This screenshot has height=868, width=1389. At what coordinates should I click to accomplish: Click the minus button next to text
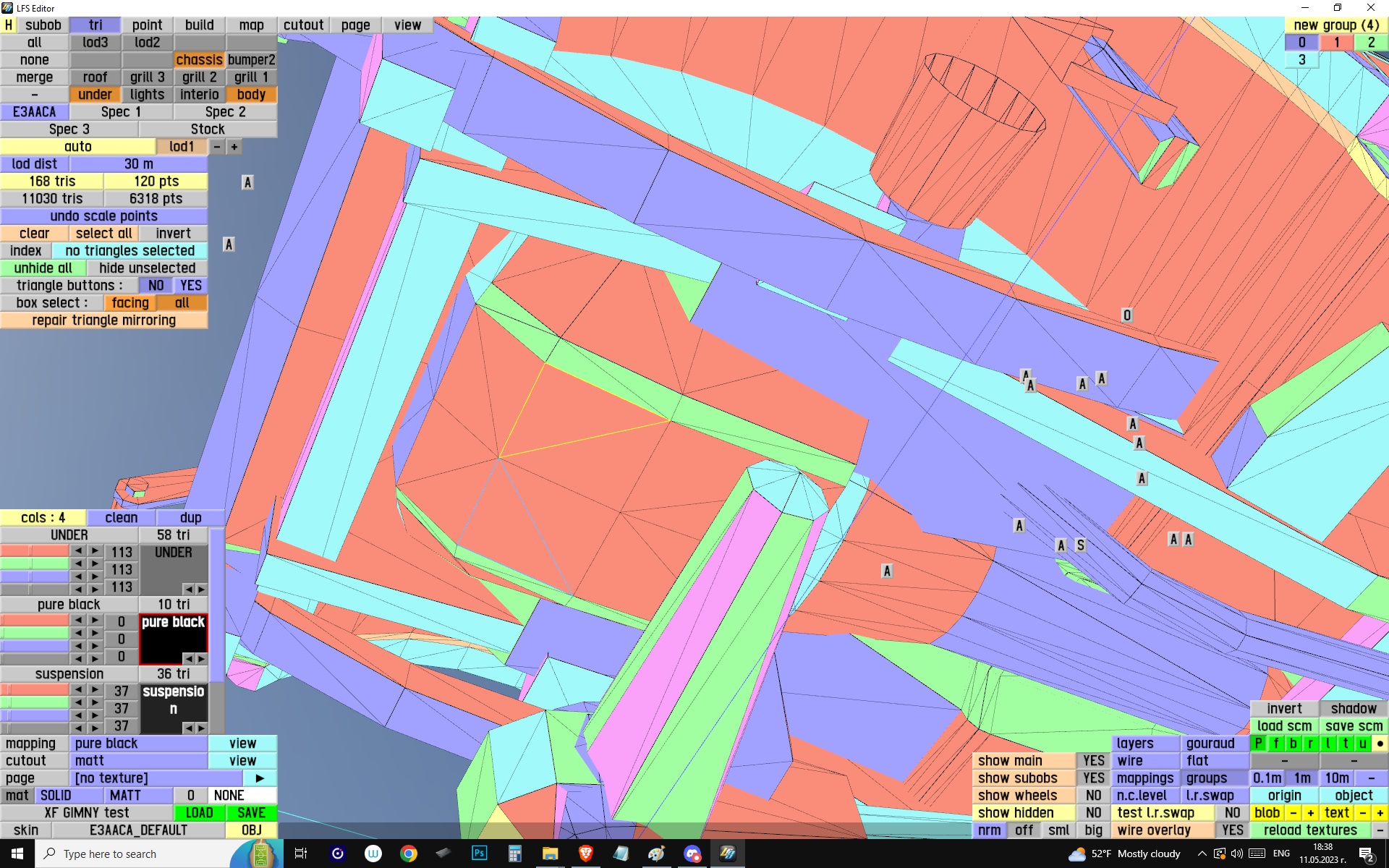[x=1362, y=812]
